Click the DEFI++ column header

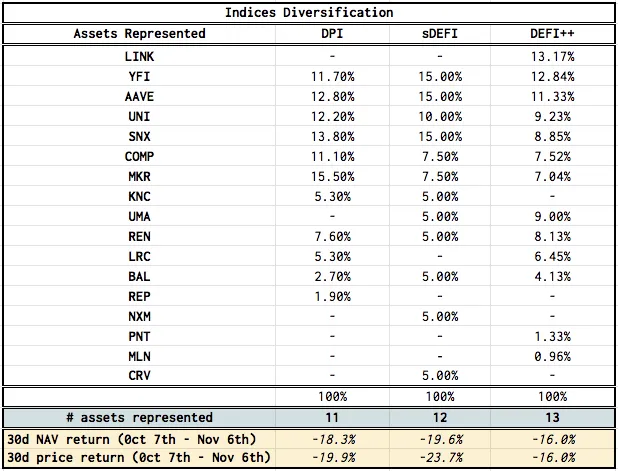[552, 34]
